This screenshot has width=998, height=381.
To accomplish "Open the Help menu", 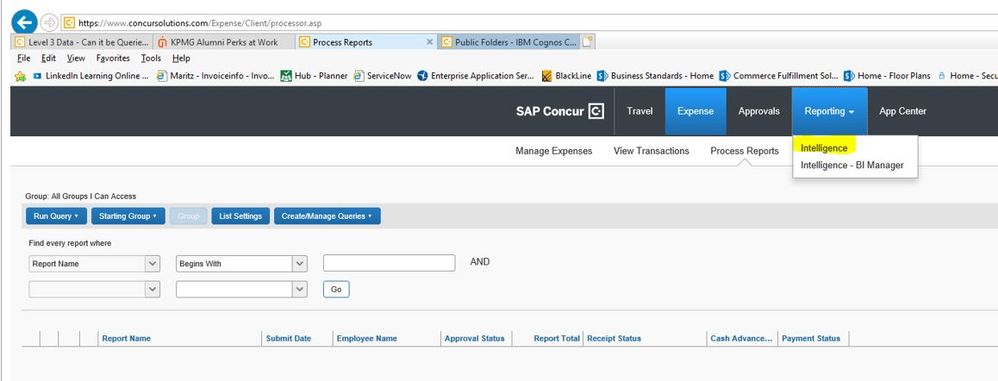I will (x=181, y=58).
